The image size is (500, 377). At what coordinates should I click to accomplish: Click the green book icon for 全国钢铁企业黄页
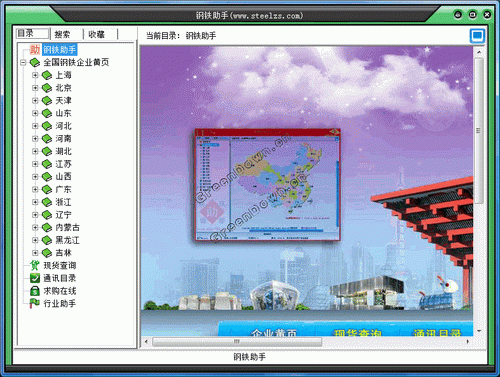tap(35, 62)
